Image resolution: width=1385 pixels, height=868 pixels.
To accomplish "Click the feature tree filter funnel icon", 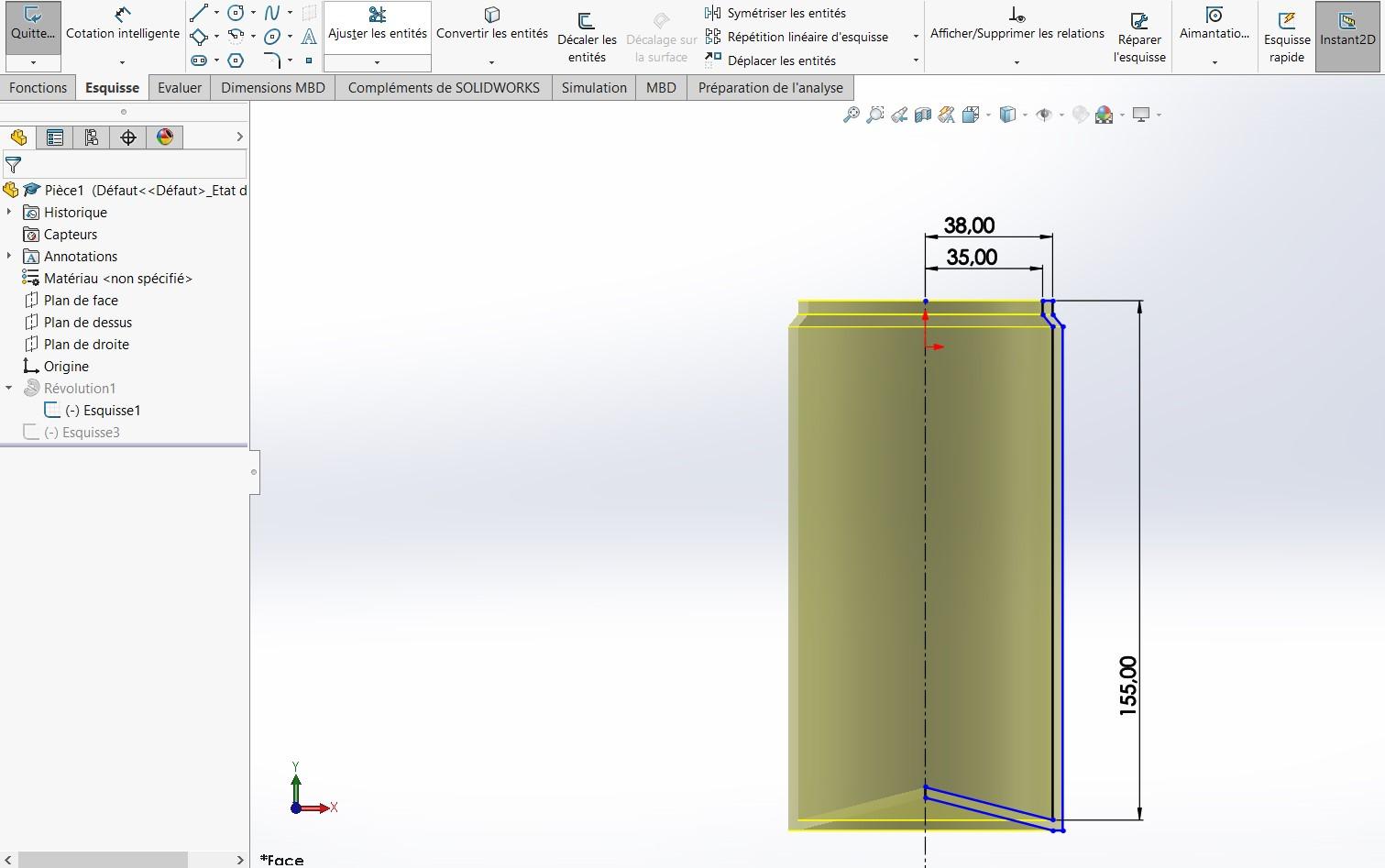I will 13,165.
